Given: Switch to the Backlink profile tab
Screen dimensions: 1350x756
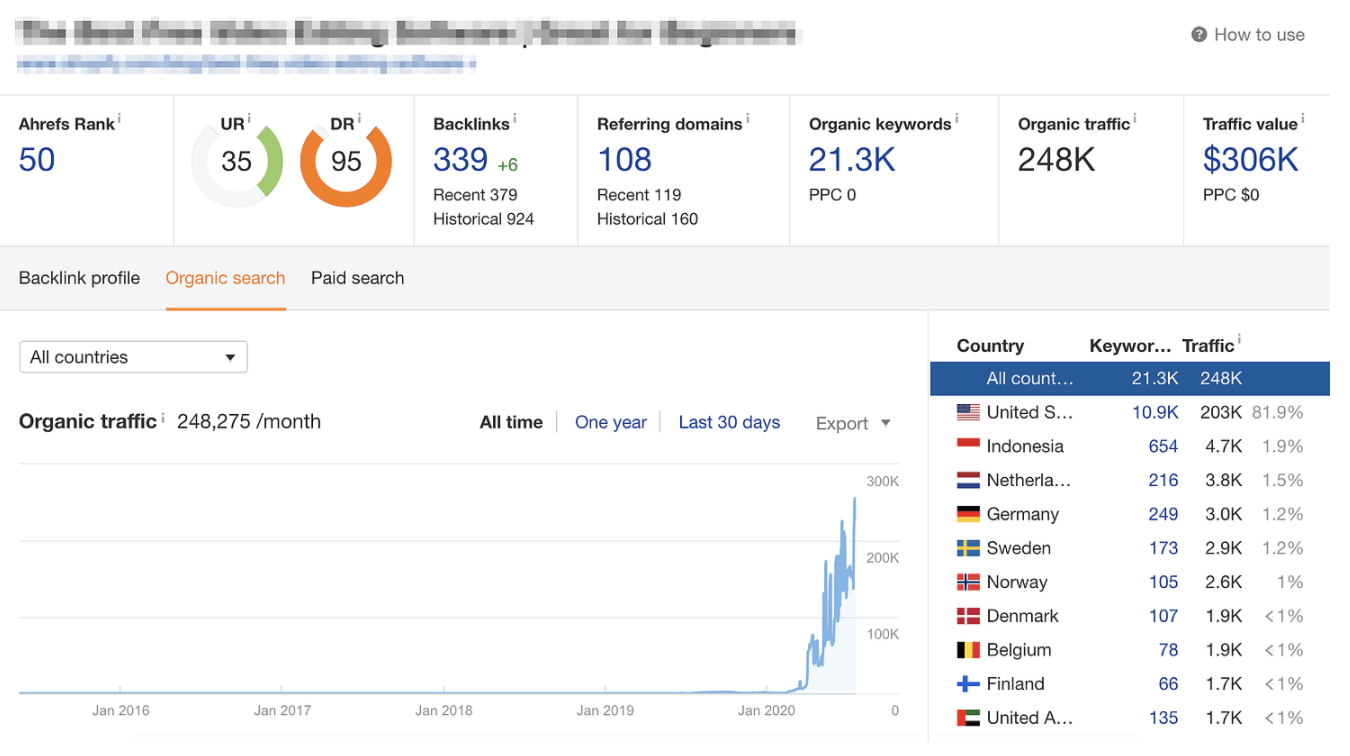Looking at the screenshot, I should click(79, 278).
